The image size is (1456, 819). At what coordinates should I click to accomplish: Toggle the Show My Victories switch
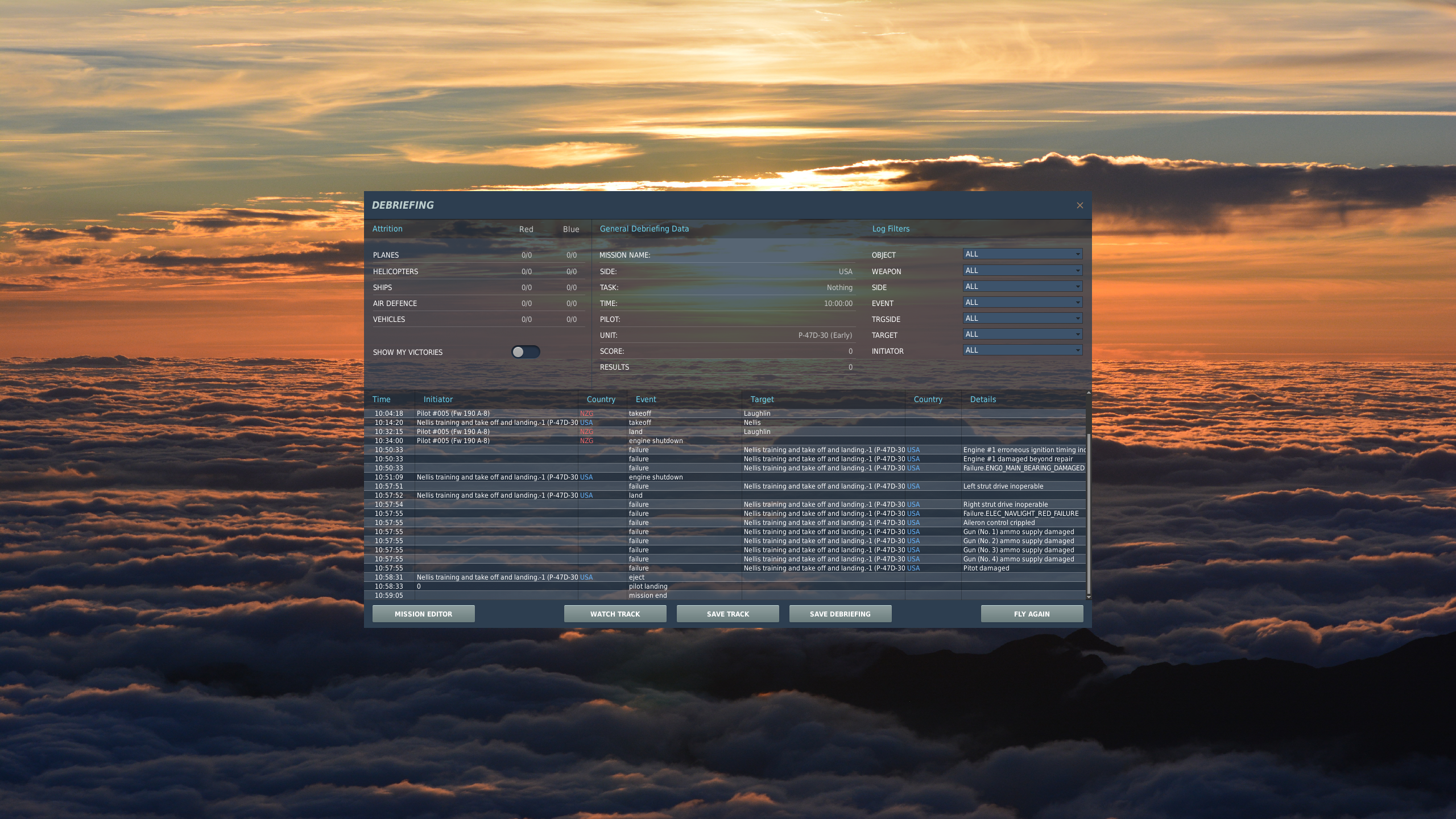(x=526, y=352)
